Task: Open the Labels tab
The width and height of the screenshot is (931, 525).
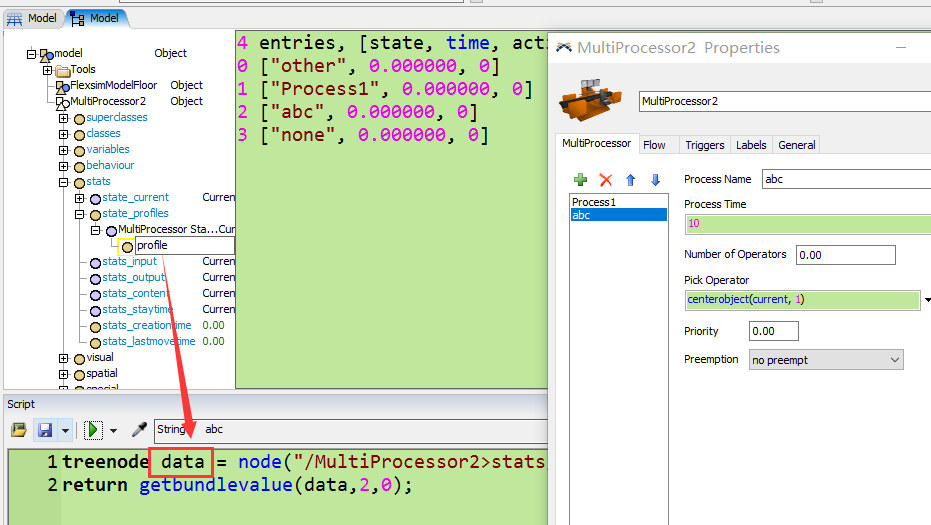Action: (x=750, y=145)
